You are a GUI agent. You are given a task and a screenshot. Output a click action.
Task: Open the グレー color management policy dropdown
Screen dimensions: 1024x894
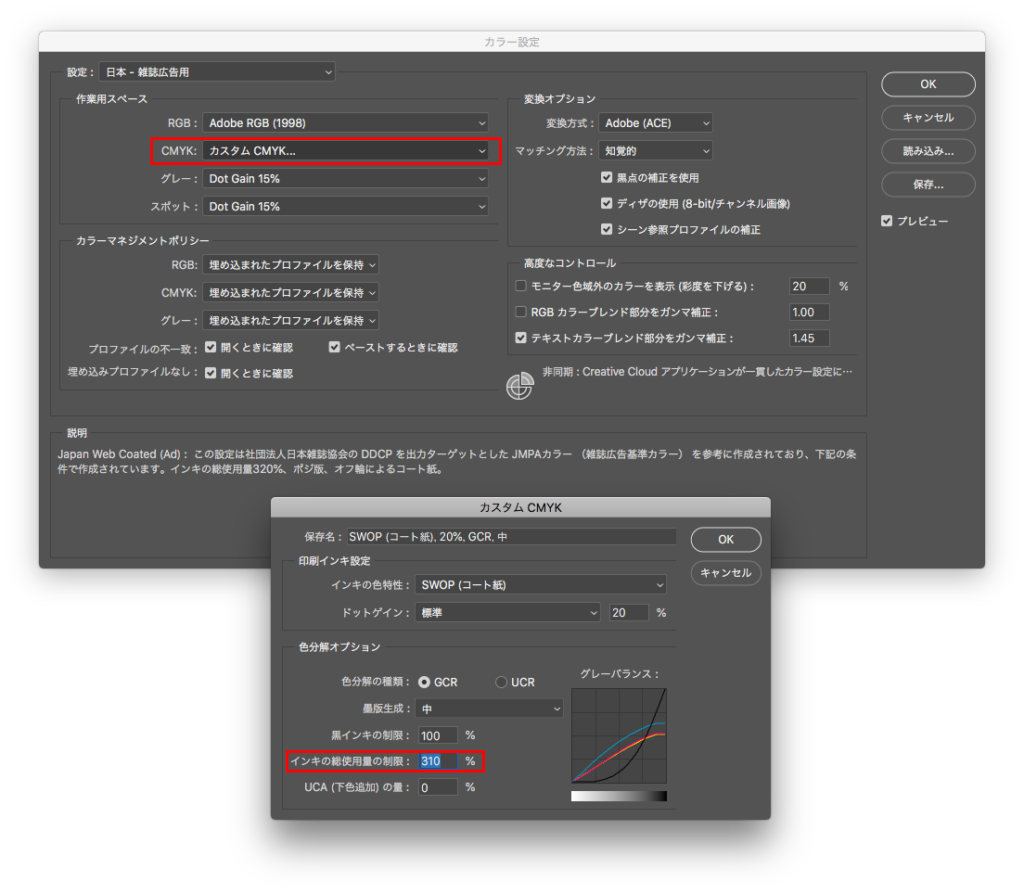coord(291,321)
